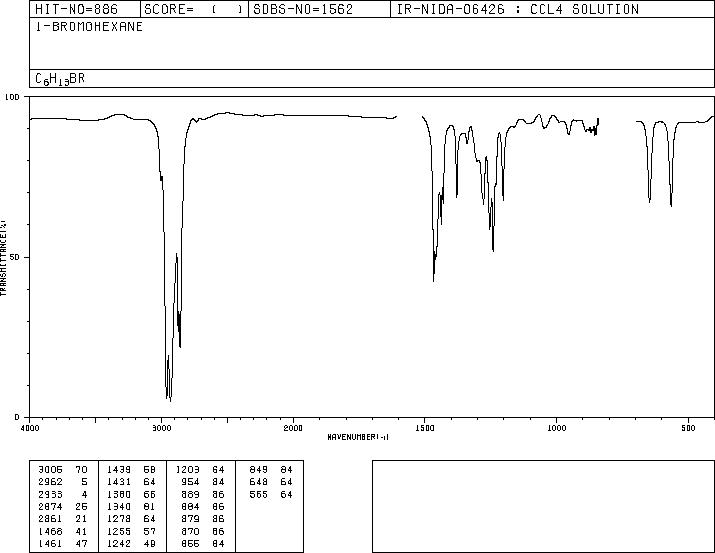This screenshot has width=715, height=553.
Task: Select peak table entry 1255
Action: (119, 531)
